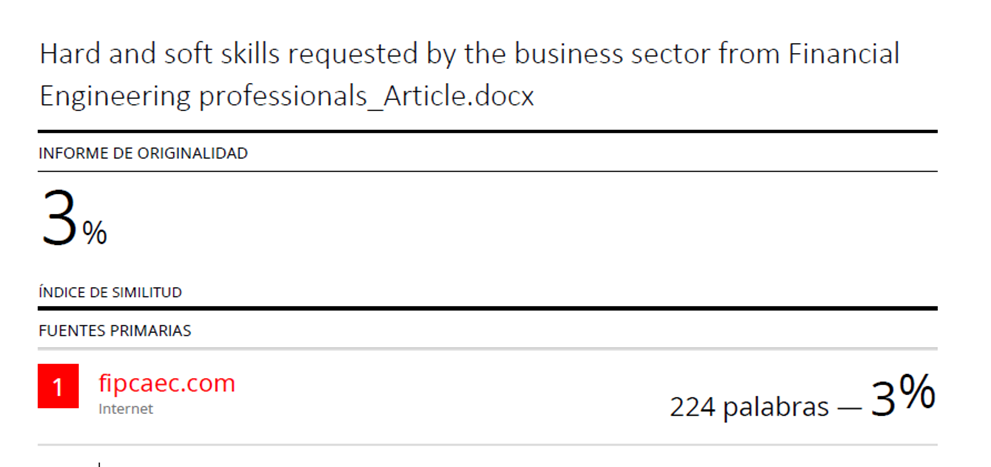The width and height of the screenshot is (991, 467).
Task: Click the gray divider below the fipcaec.com row
Action: click(x=487, y=444)
